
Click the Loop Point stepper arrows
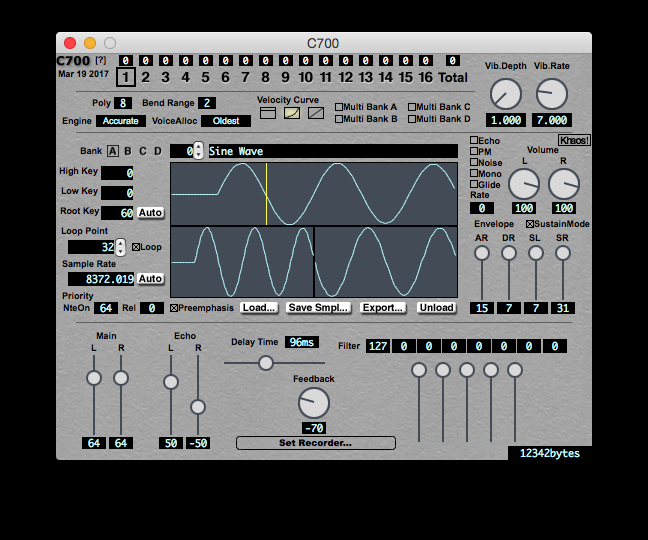(122, 246)
